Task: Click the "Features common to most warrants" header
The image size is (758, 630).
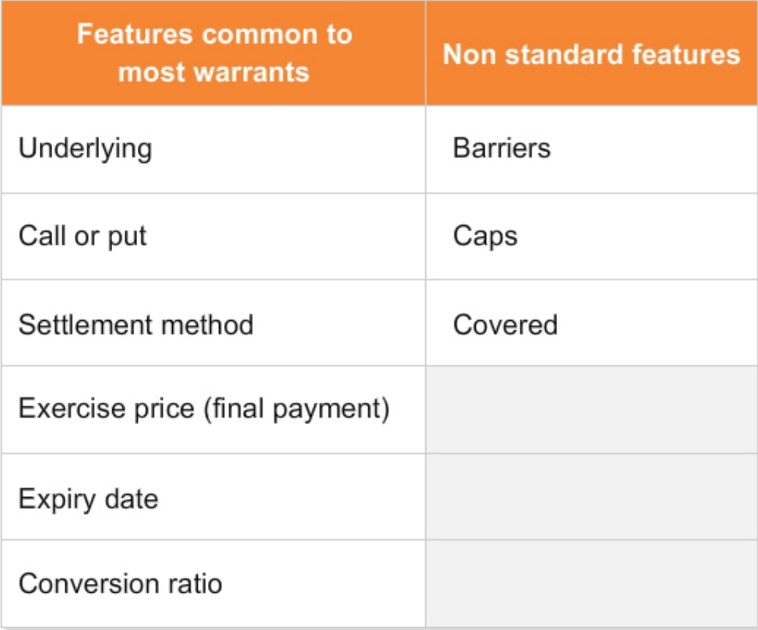Action: 213,53
